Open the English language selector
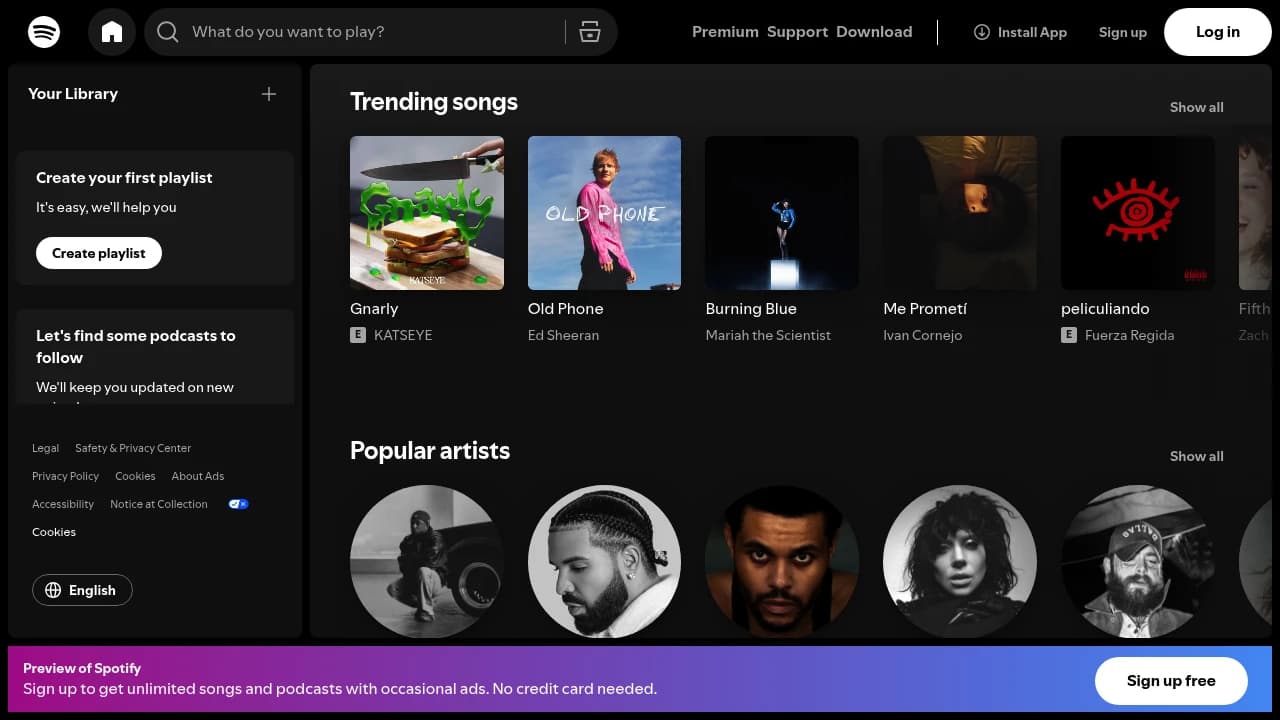Viewport: 1280px width, 720px height. click(x=82, y=590)
